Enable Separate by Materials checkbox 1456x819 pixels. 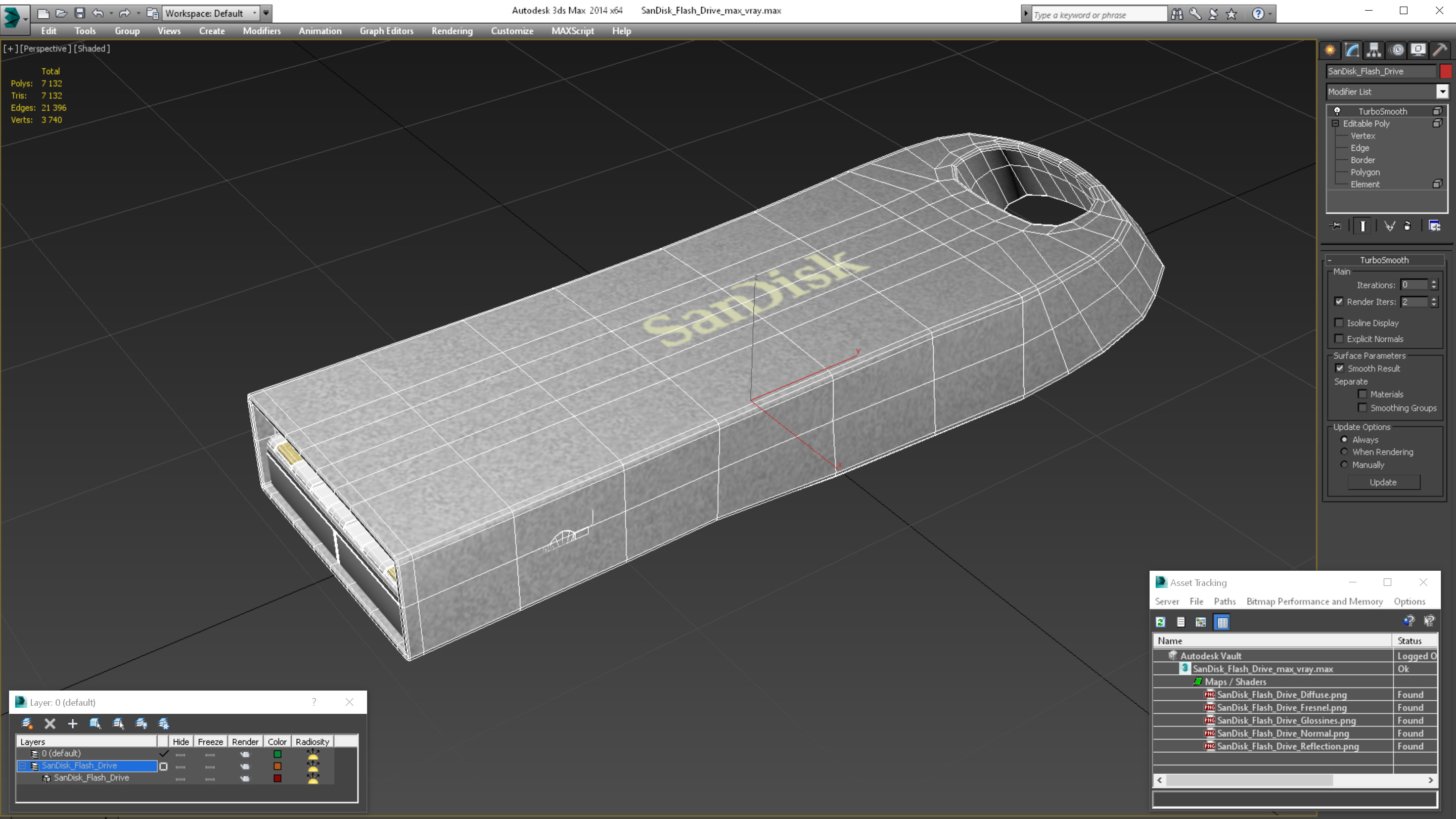(x=1362, y=394)
